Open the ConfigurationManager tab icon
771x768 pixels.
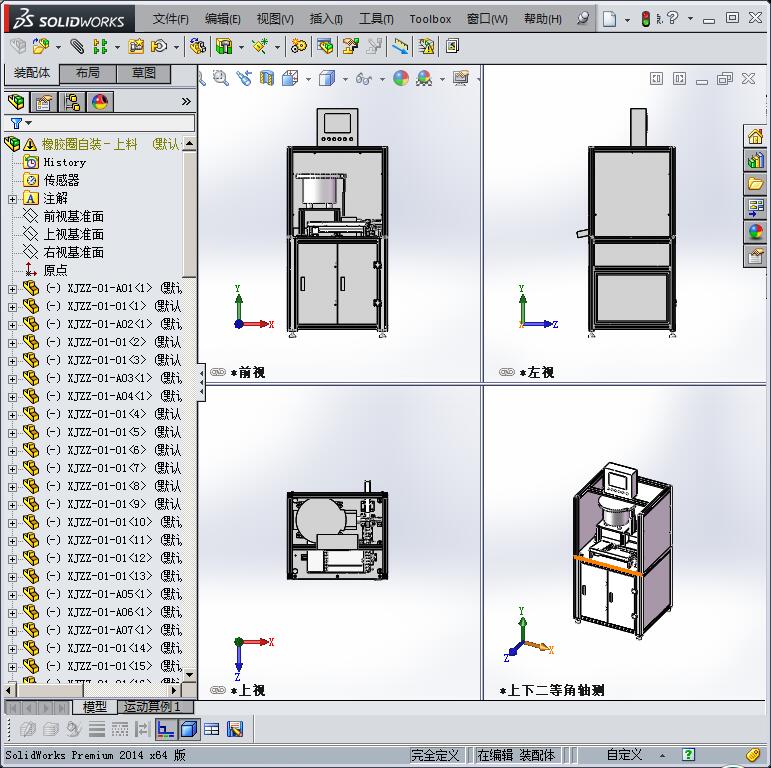tap(72, 102)
